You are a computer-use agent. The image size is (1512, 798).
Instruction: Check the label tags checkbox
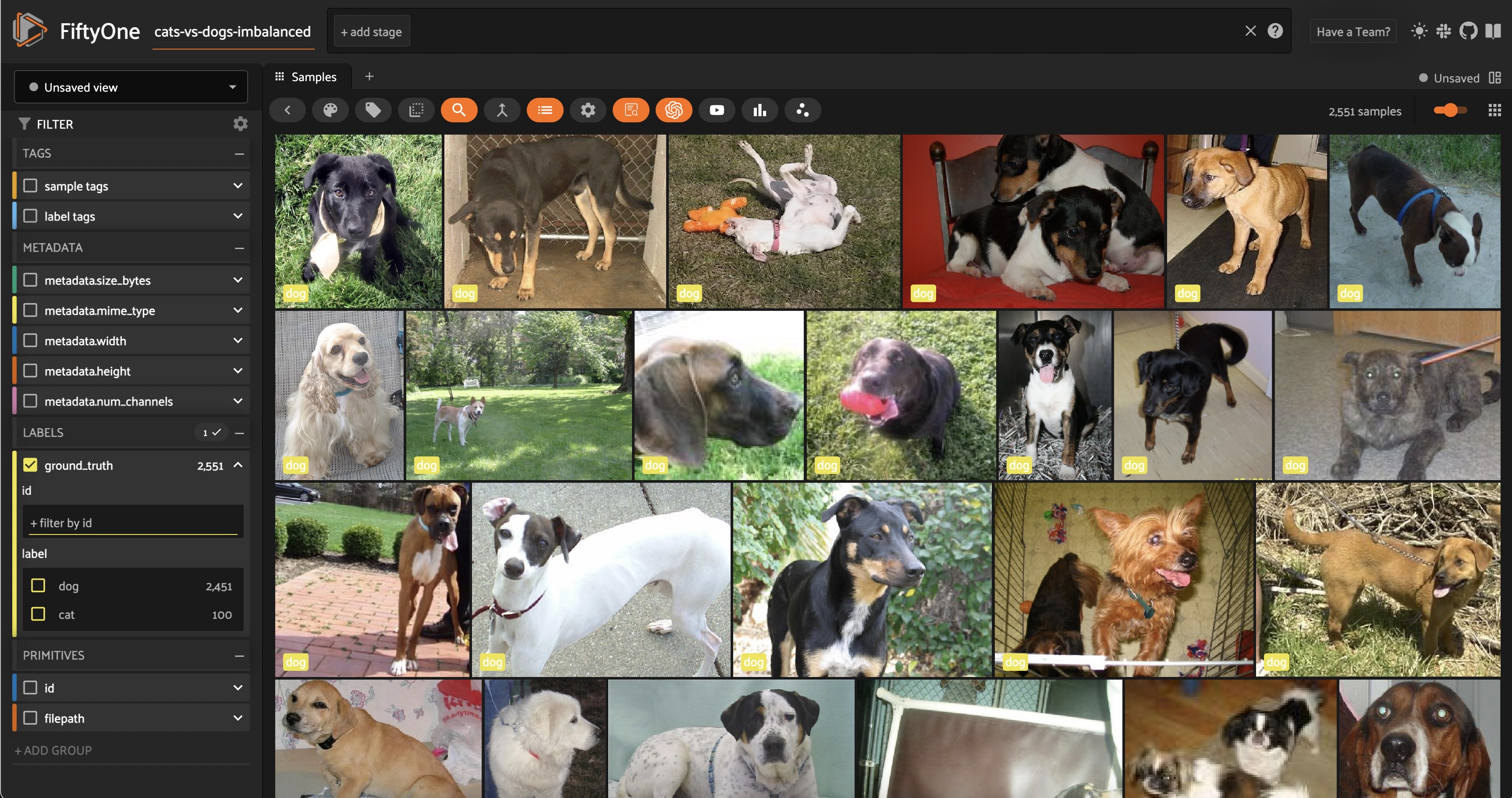(30, 216)
